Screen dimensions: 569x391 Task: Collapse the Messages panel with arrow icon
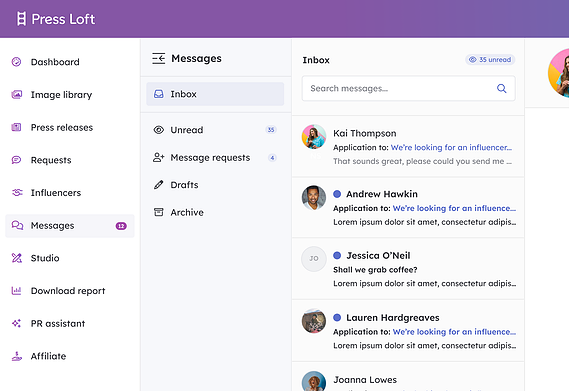click(x=159, y=58)
